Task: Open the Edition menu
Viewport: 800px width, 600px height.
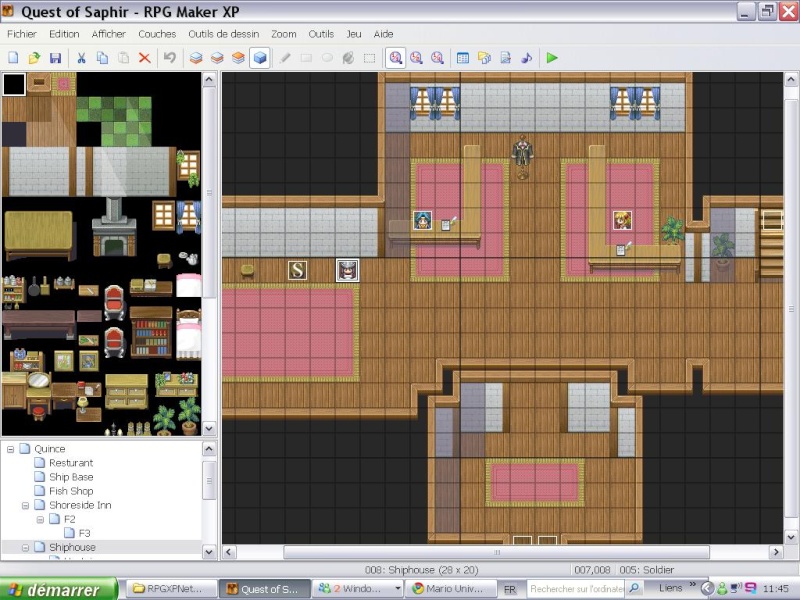Action: (64, 34)
